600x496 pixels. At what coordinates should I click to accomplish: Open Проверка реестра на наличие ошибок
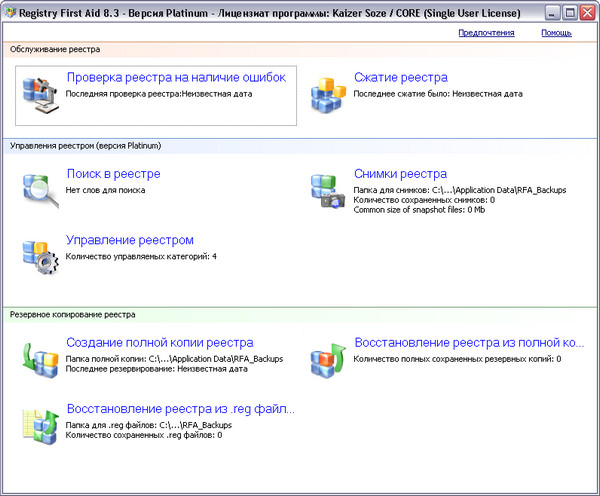click(176, 77)
